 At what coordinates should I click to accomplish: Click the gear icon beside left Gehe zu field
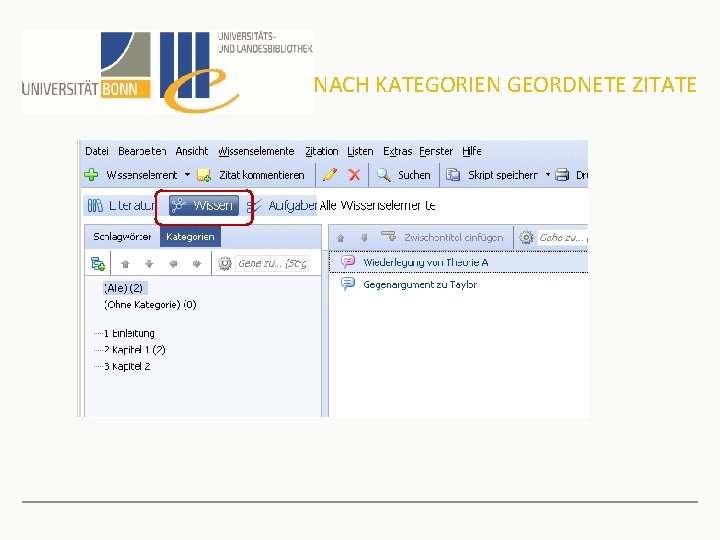click(225, 264)
